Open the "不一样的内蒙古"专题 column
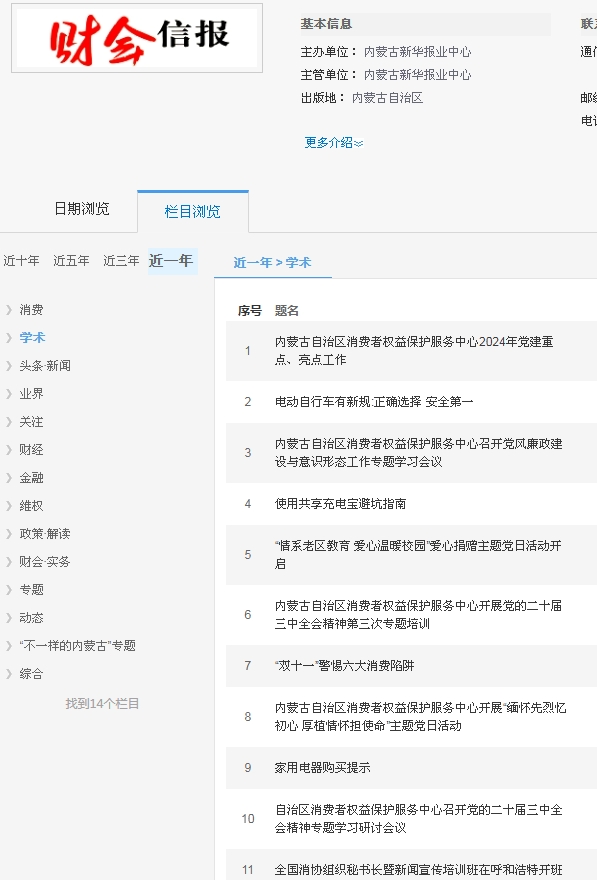The height and width of the screenshot is (880, 597). pos(77,646)
